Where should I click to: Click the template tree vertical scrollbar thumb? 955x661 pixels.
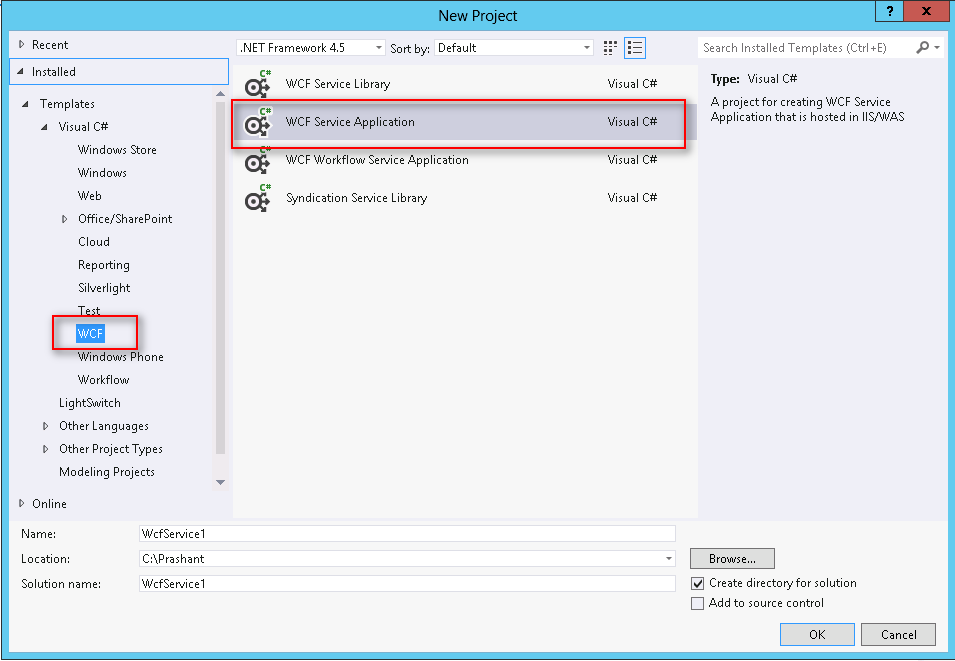220,278
